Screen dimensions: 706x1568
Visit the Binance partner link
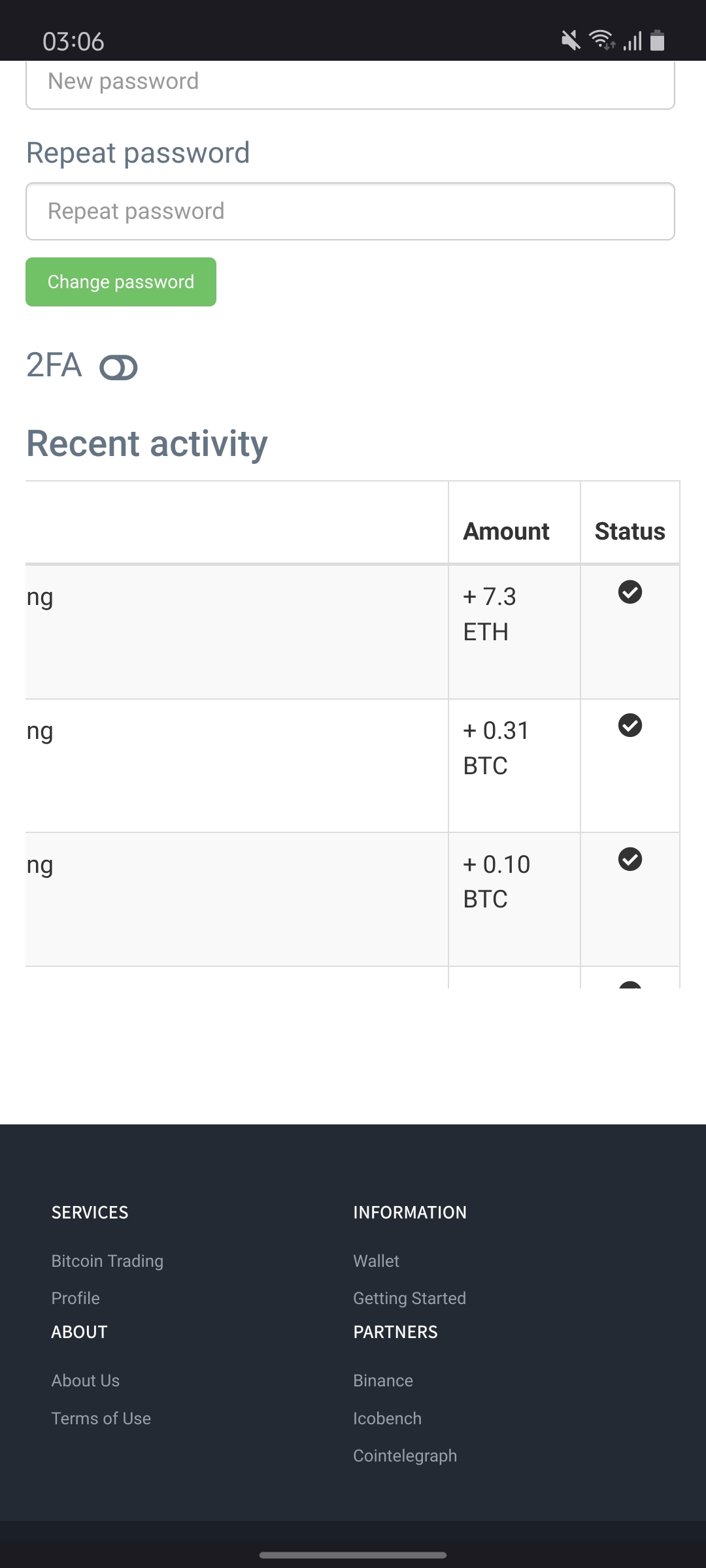pos(383,1380)
